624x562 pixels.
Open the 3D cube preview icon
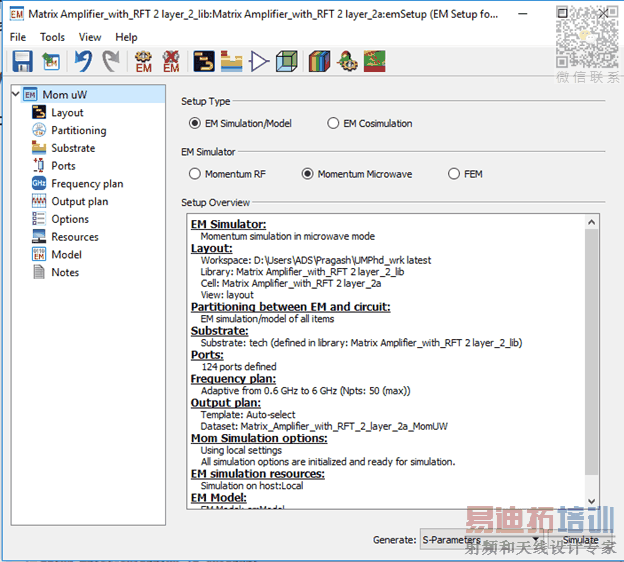coord(287,61)
